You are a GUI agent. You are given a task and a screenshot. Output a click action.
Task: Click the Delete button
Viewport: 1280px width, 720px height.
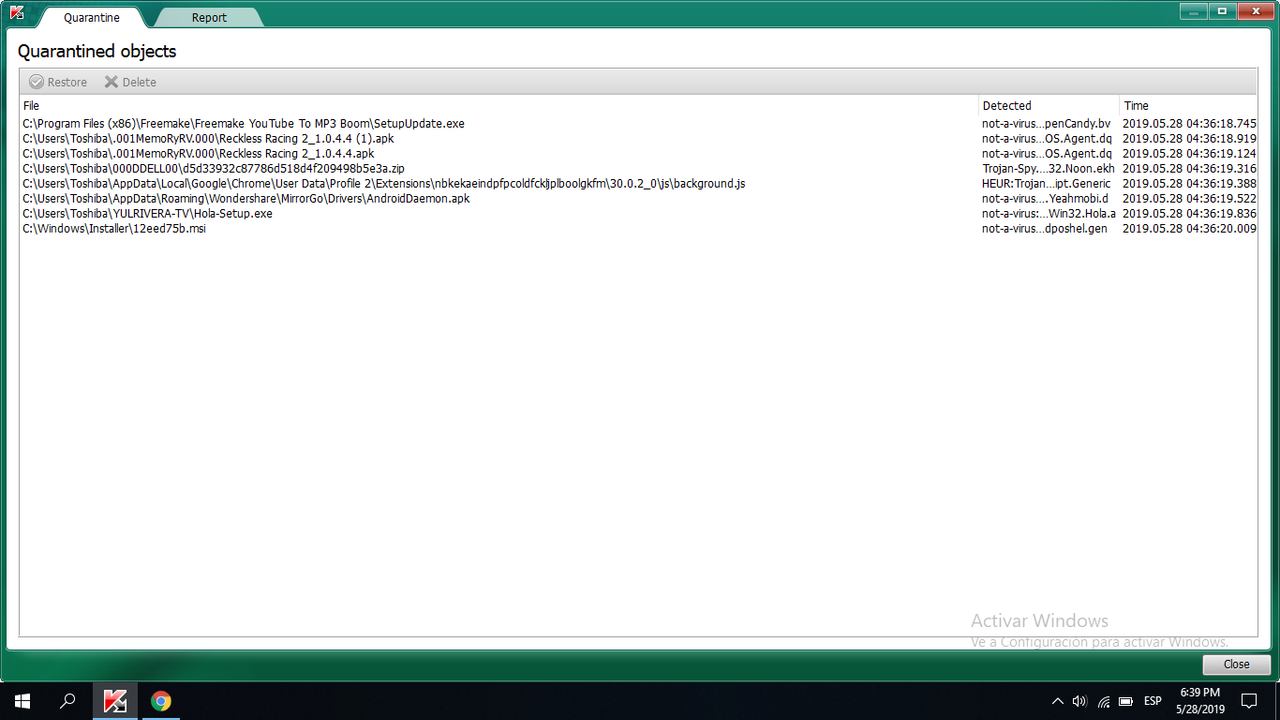(x=130, y=82)
